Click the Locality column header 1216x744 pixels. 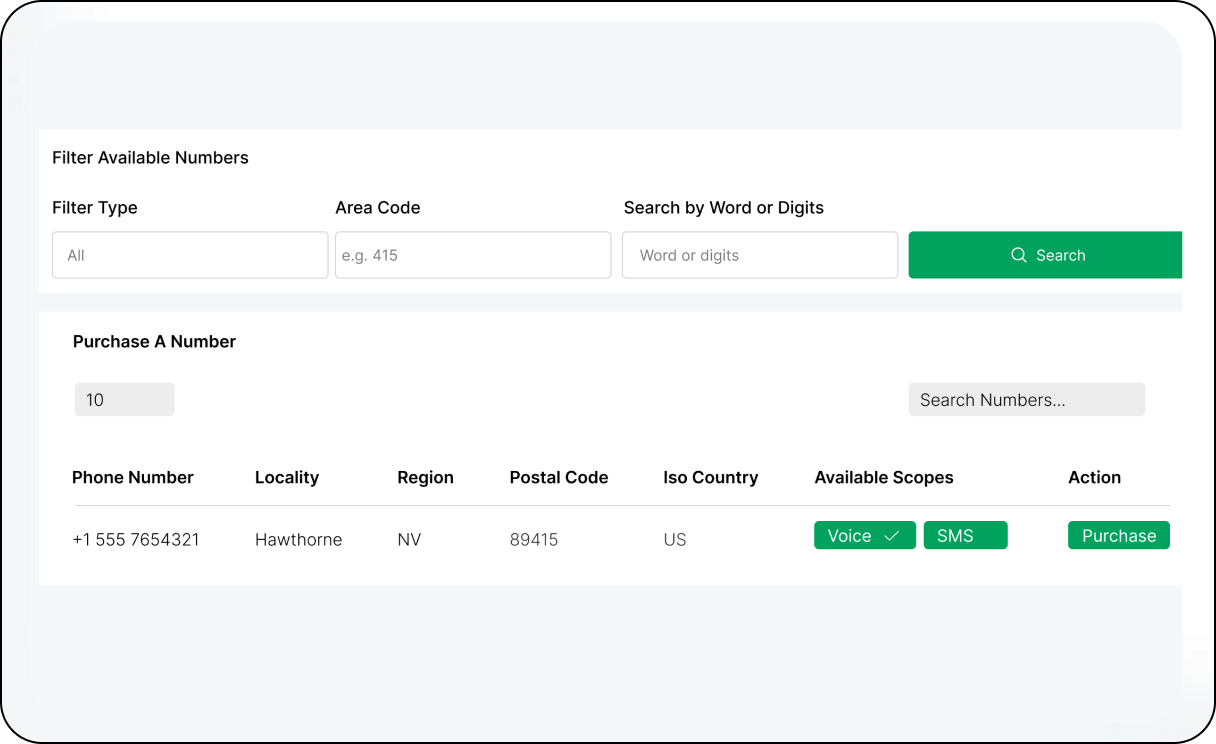pyautogui.click(x=287, y=478)
